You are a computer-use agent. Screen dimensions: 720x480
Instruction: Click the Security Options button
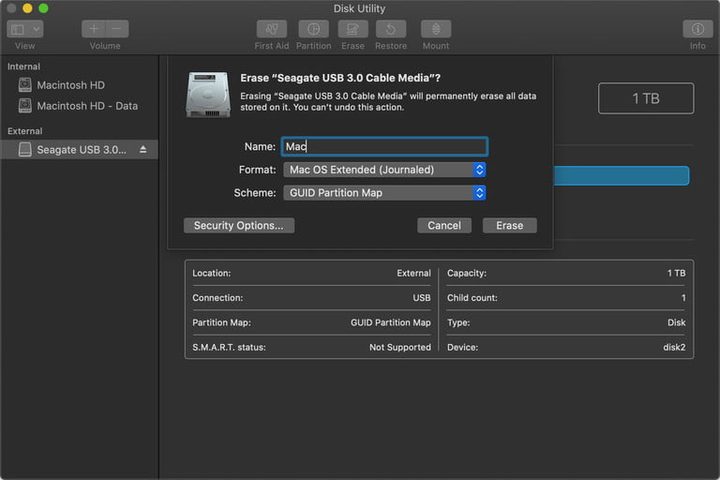(x=238, y=225)
